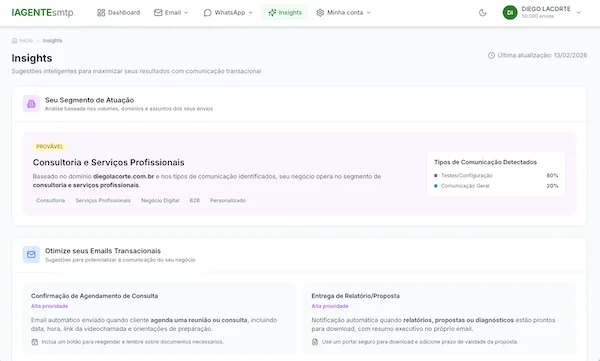Expand the WhatsApp dropdown chevron
The width and height of the screenshot is (600, 361).
[251, 13]
